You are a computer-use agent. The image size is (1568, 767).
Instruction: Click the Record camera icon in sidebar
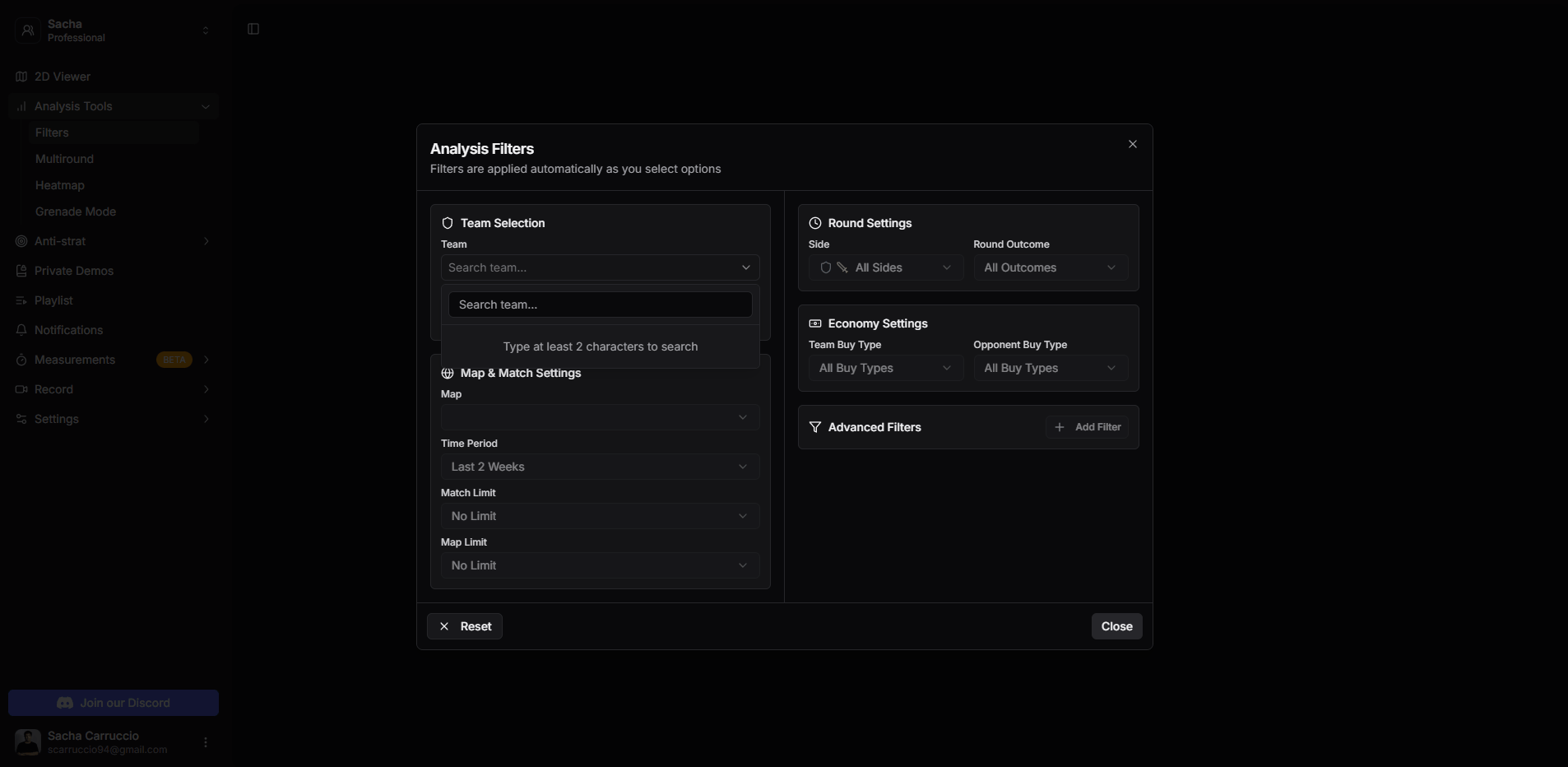tap(21, 389)
